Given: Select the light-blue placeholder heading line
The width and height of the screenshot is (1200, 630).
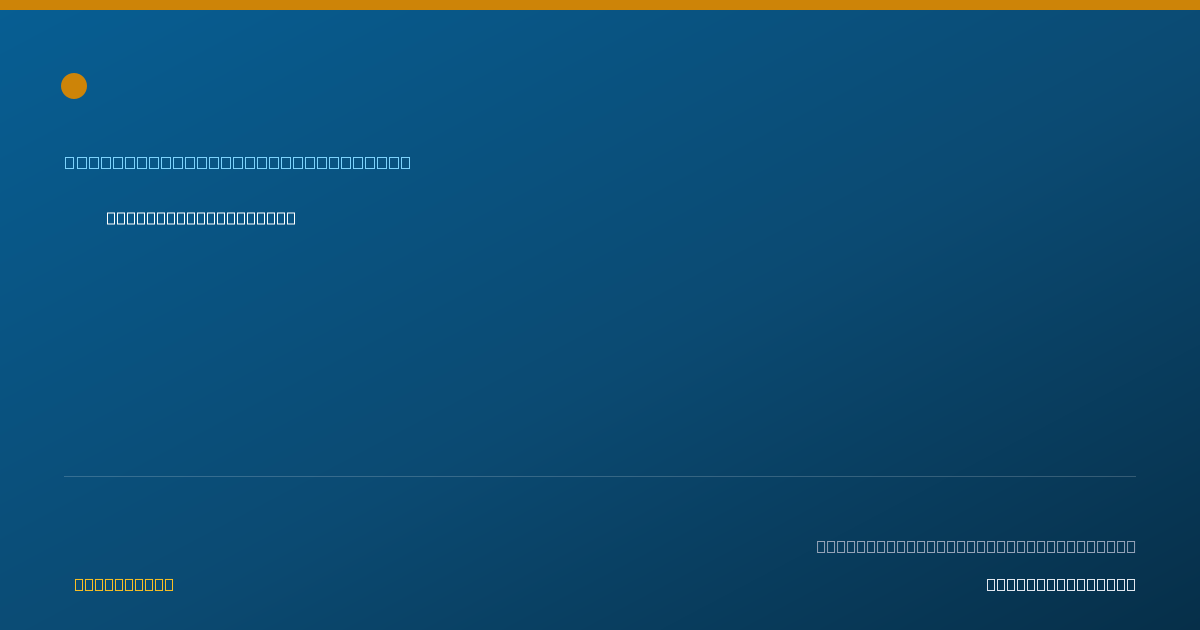Looking at the screenshot, I should point(238,162).
